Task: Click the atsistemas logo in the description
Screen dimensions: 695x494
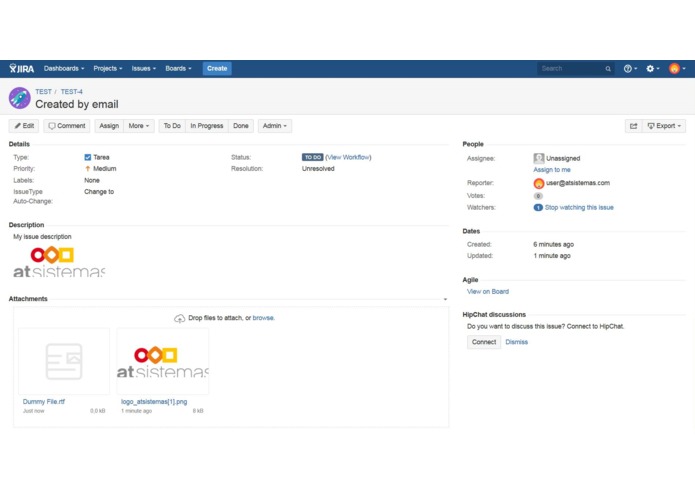Action: pyautogui.click(x=59, y=261)
